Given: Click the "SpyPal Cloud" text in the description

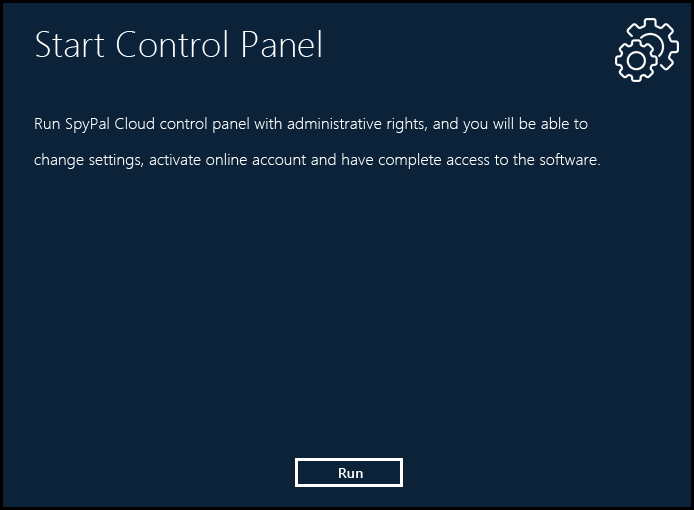Looking at the screenshot, I should coord(106,124).
